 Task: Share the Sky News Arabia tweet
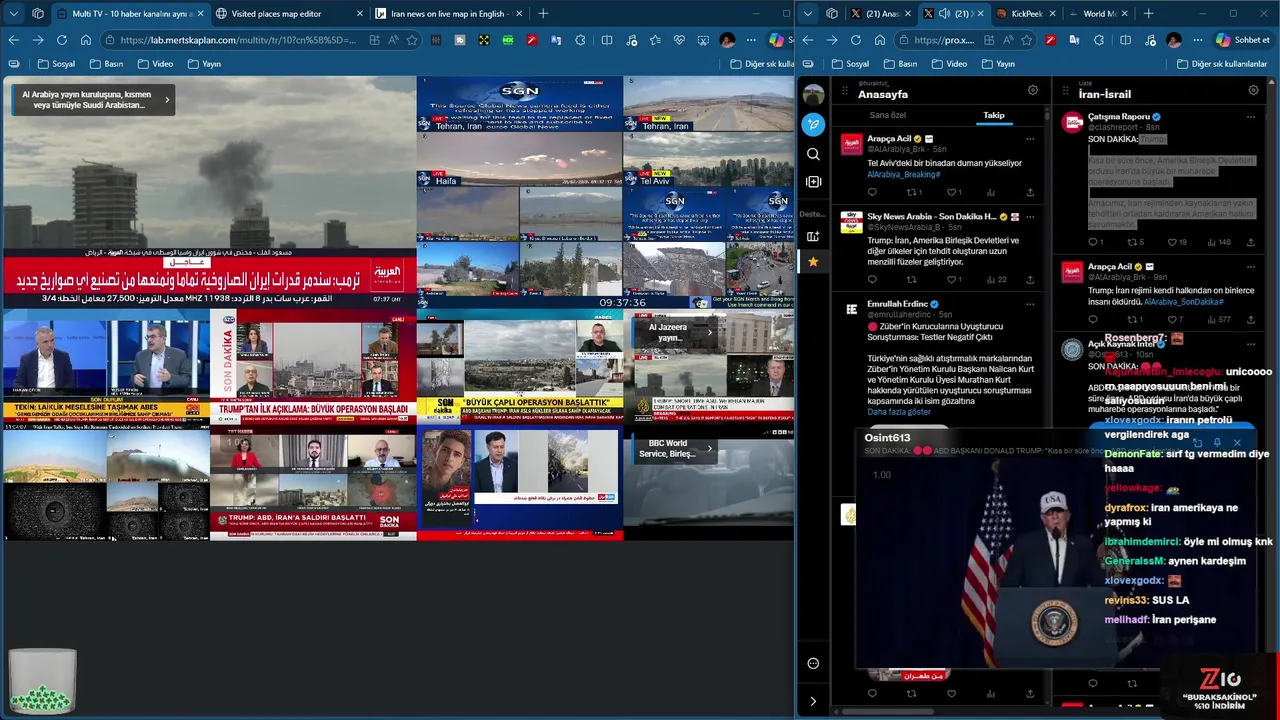coord(1030,280)
